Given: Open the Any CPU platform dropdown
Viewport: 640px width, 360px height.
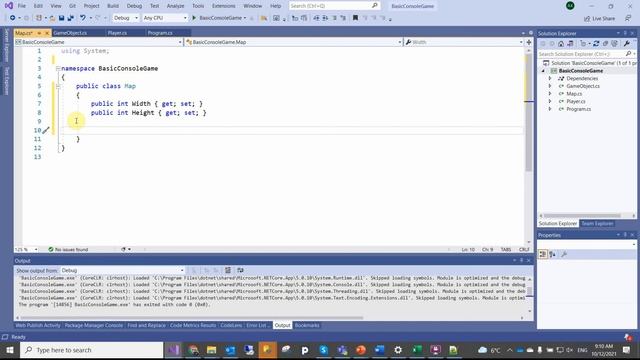Looking at the screenshot, I should pos(165,18).
